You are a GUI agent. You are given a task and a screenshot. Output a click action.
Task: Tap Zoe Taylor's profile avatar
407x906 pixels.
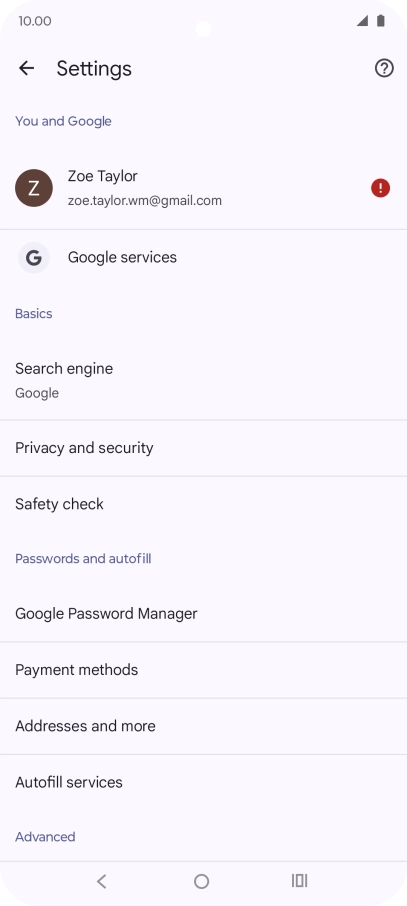[34, 188]
